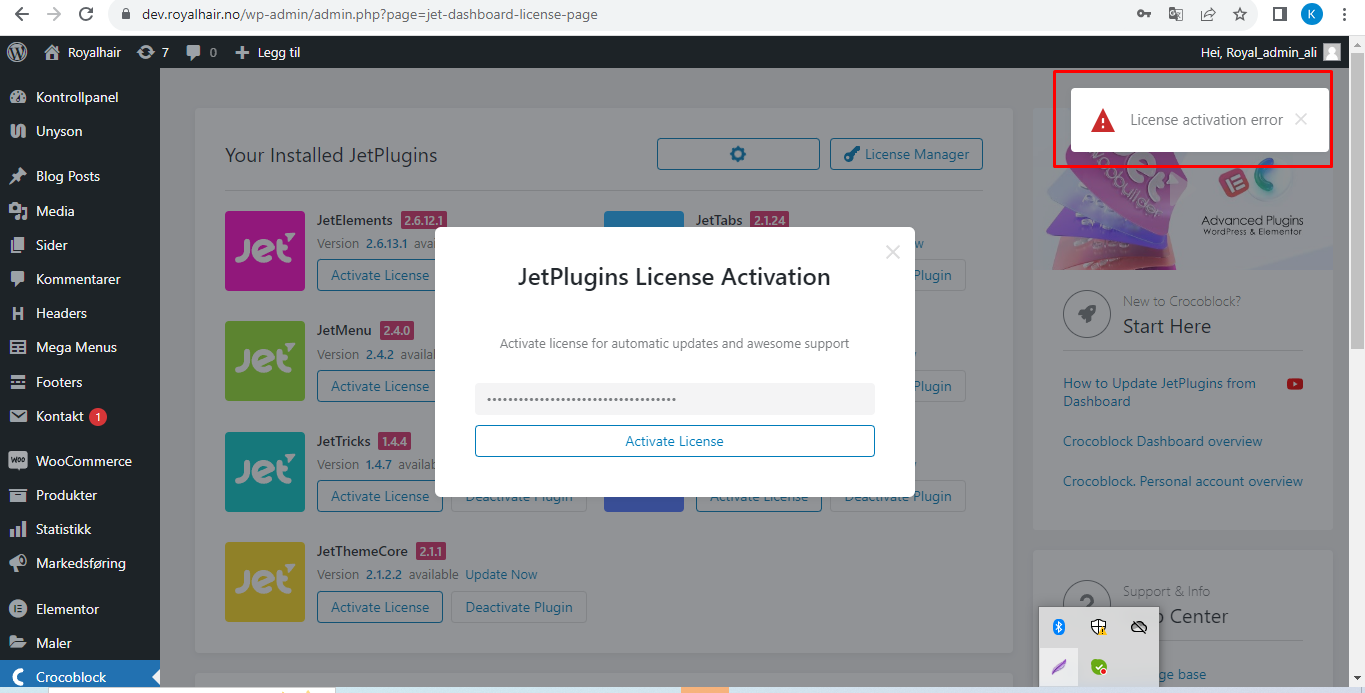
Task: Open Windows Security shield in tray popup
Action: (1099, 627)
